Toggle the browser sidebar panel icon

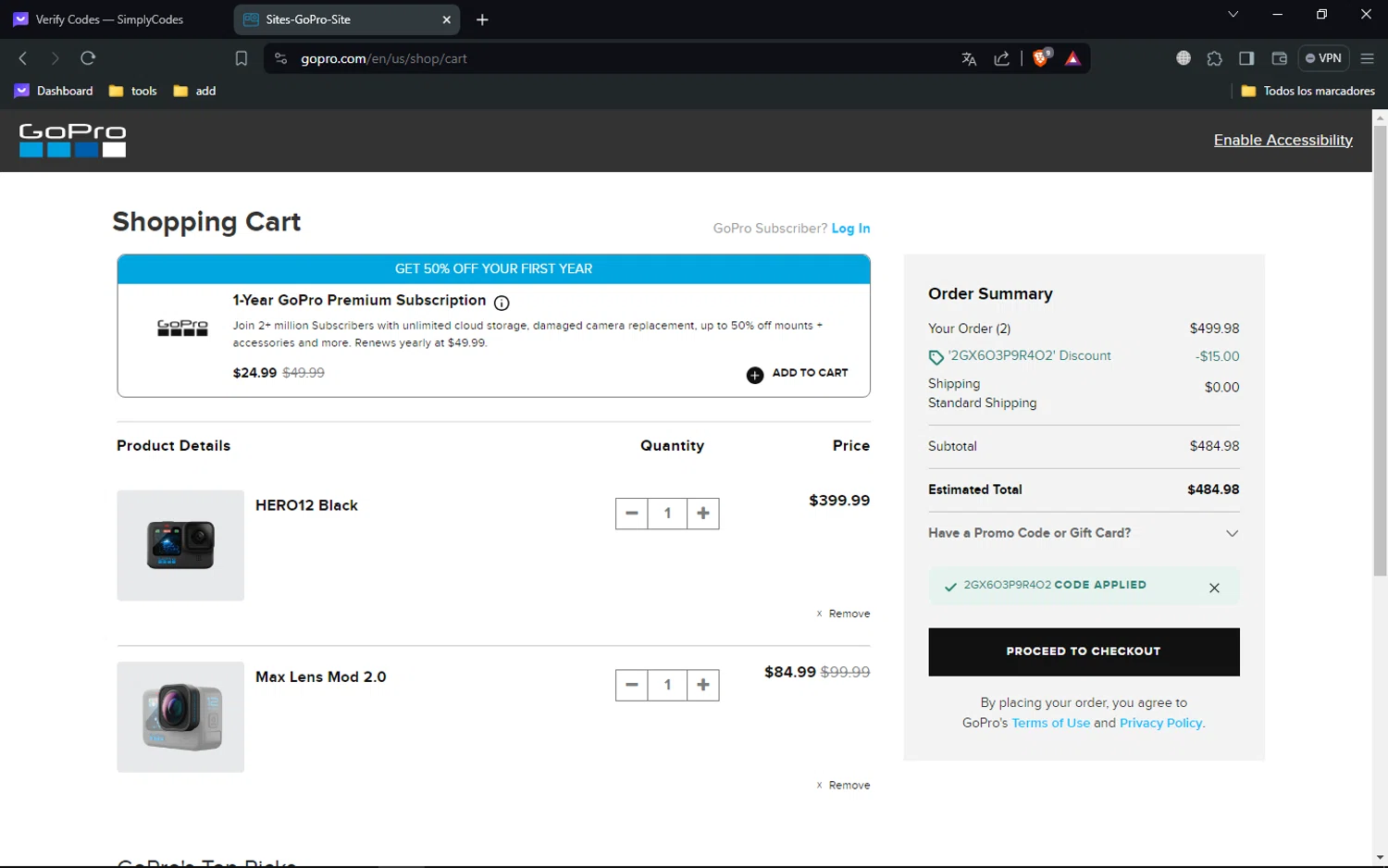coord(1246,58)
